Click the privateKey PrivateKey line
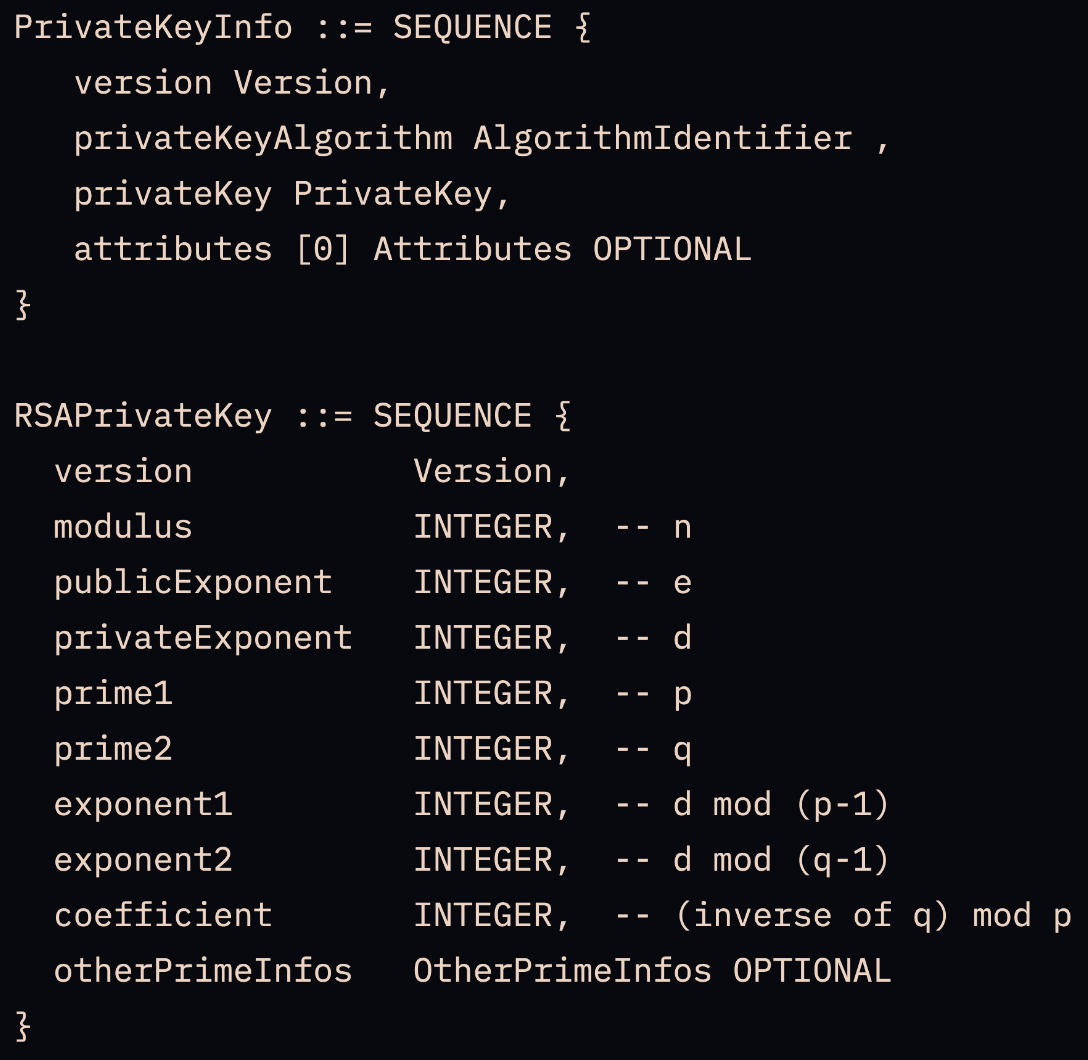 click(x=292, y=194)
